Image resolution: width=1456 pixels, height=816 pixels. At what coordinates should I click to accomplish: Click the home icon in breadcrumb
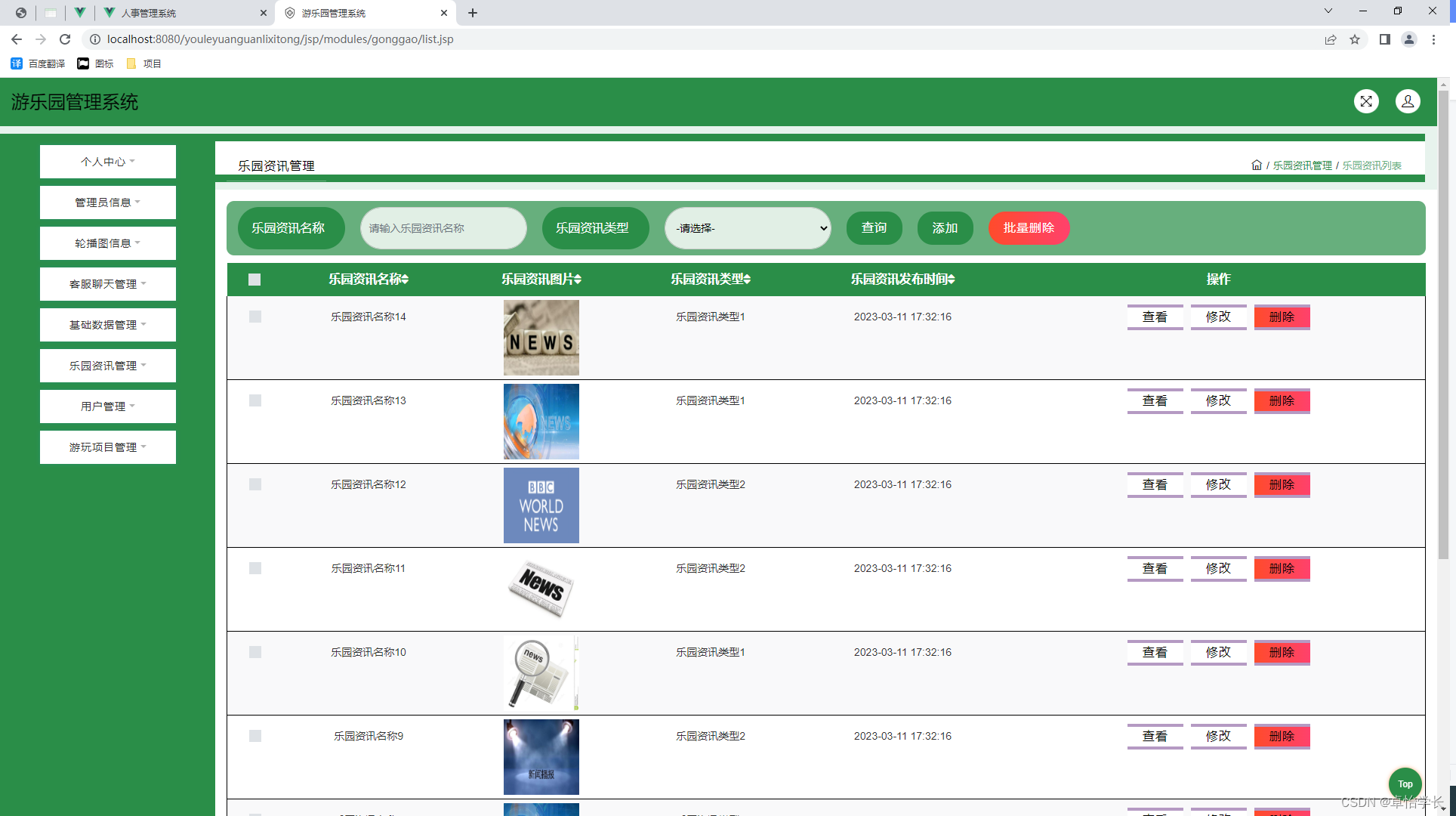pos(1257,165)
